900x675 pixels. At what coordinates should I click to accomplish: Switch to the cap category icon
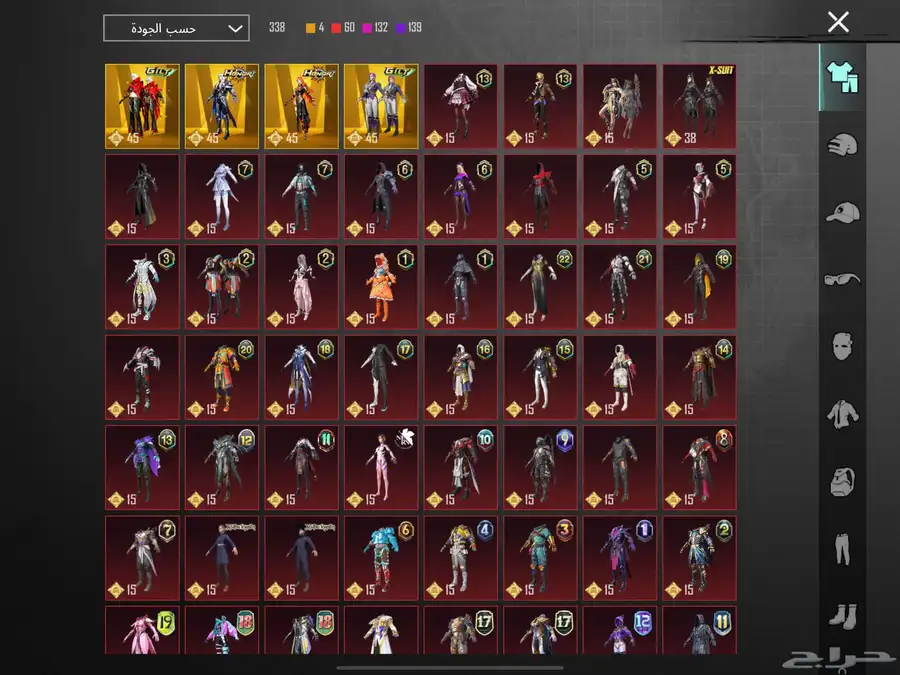click(x=842, y=212)
